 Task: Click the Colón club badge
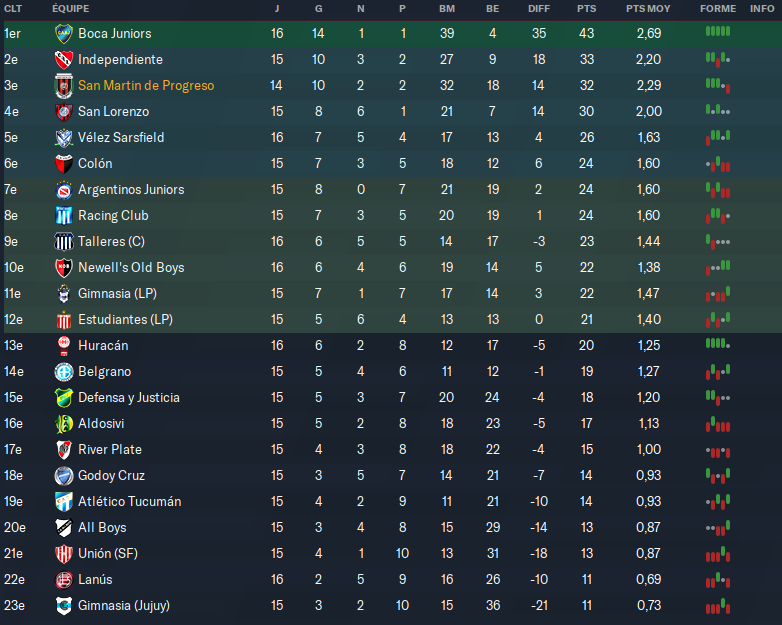point(64,163)
